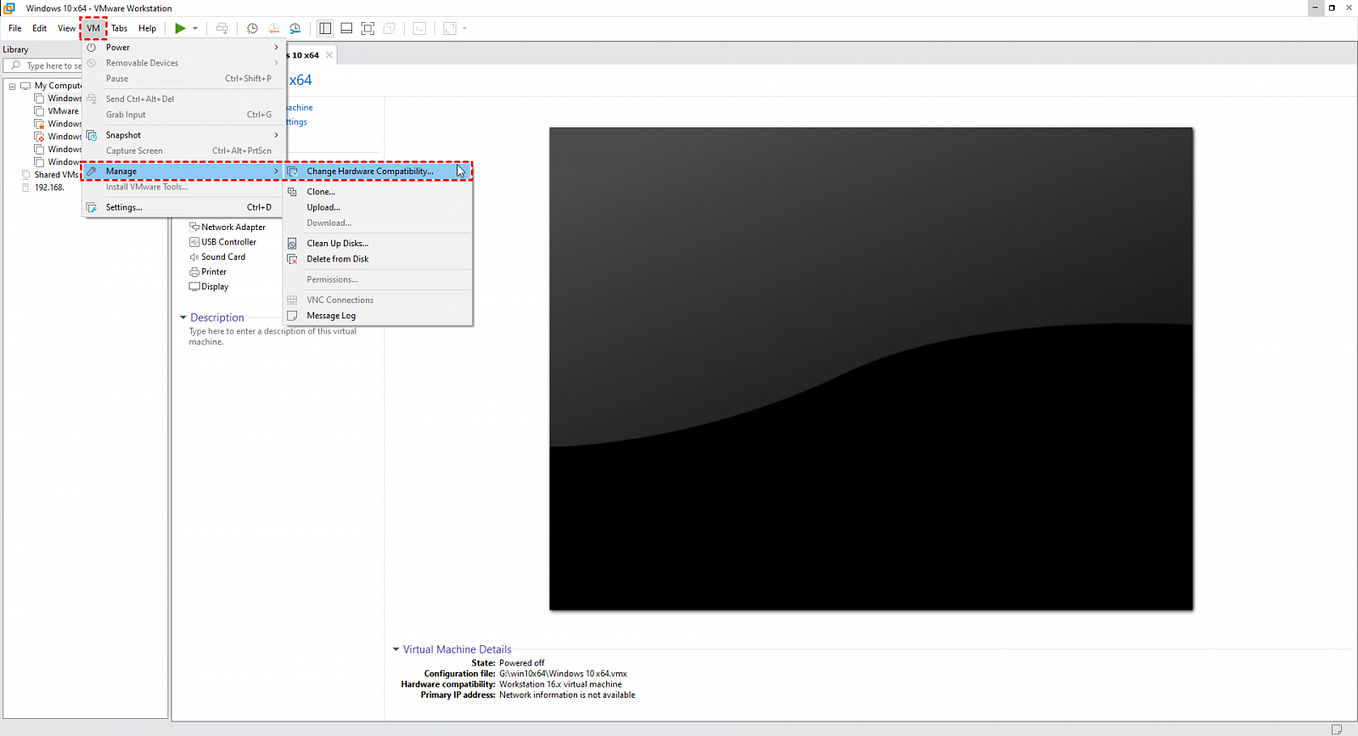Click the library search field
This screenshot has height=736, width=1358.
point(45,65)
